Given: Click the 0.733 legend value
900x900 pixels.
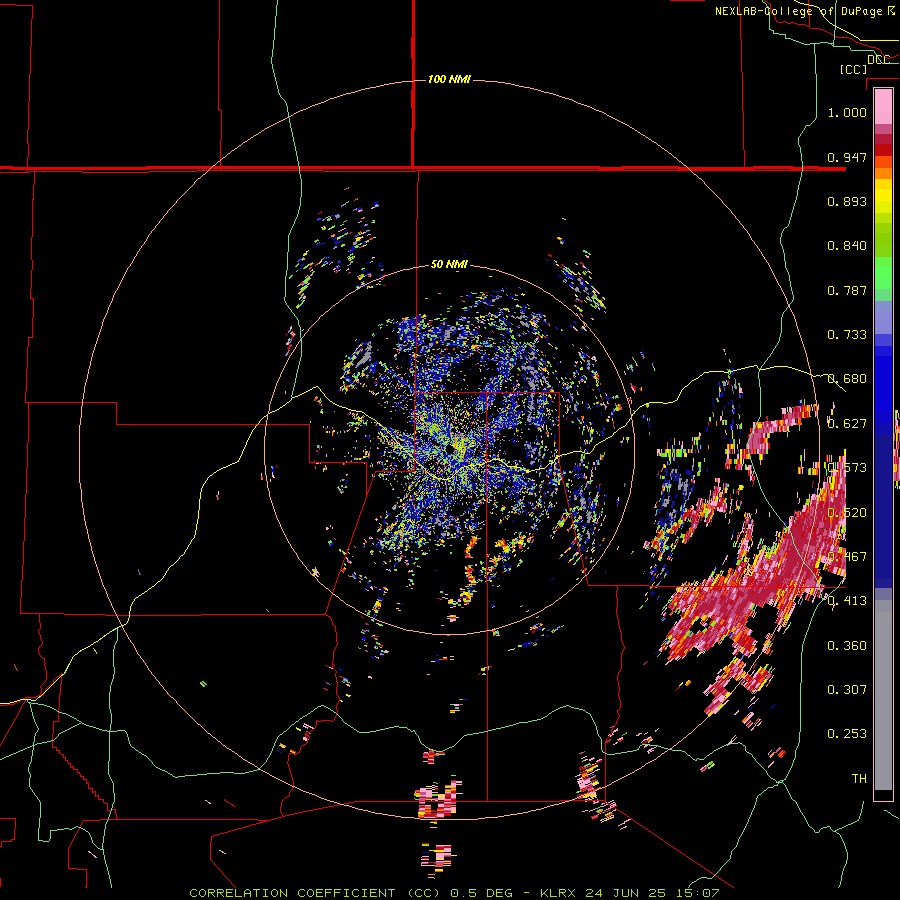Looking at the screenshot, I should click(847, 335).
